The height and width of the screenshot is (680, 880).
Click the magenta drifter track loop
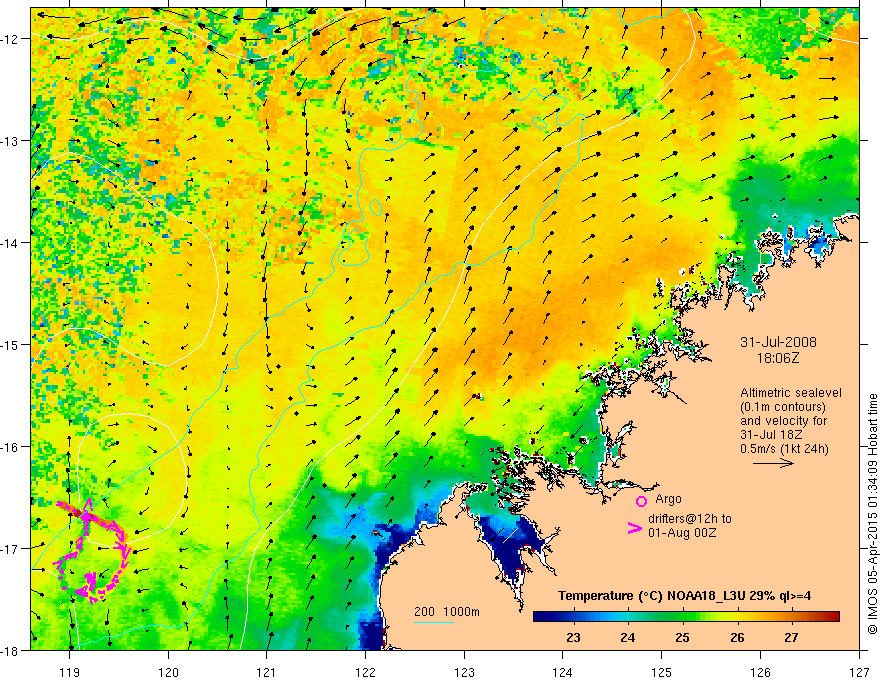92,550
